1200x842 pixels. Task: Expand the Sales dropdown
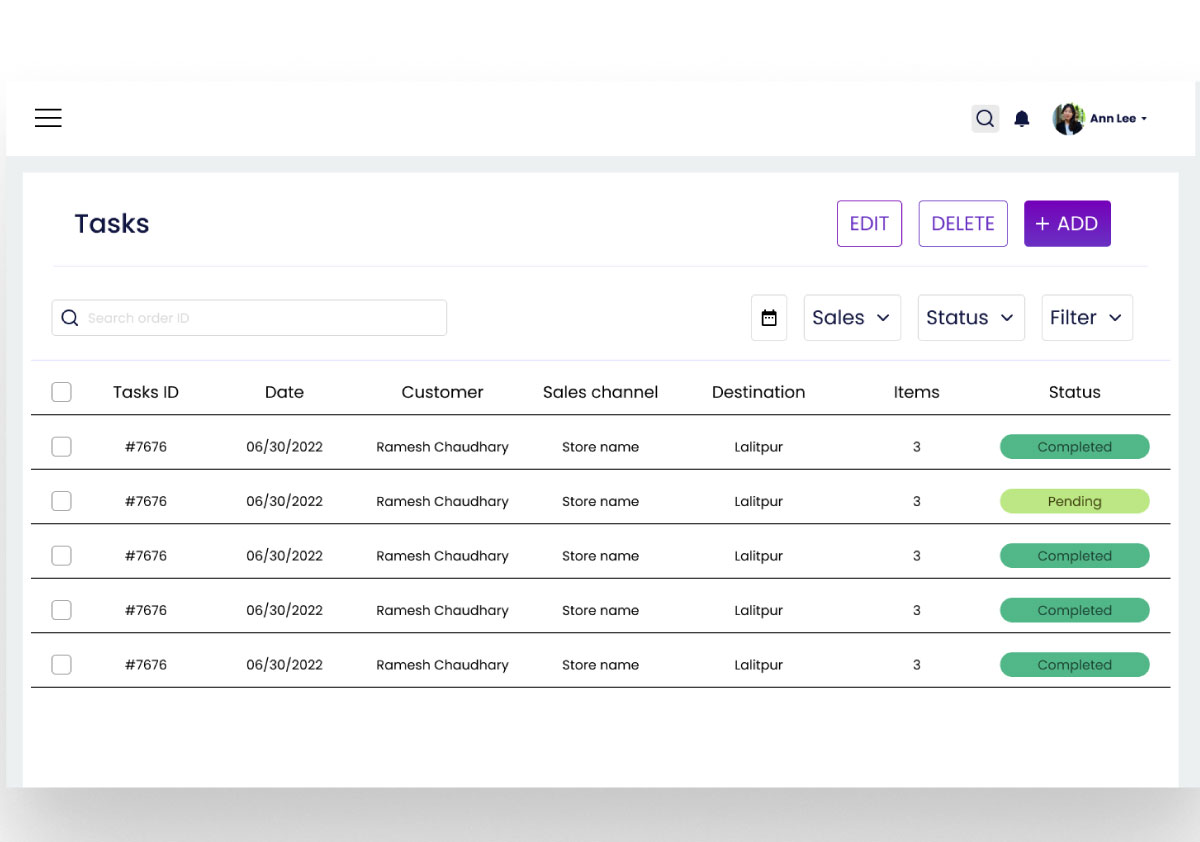pos(852,318)
